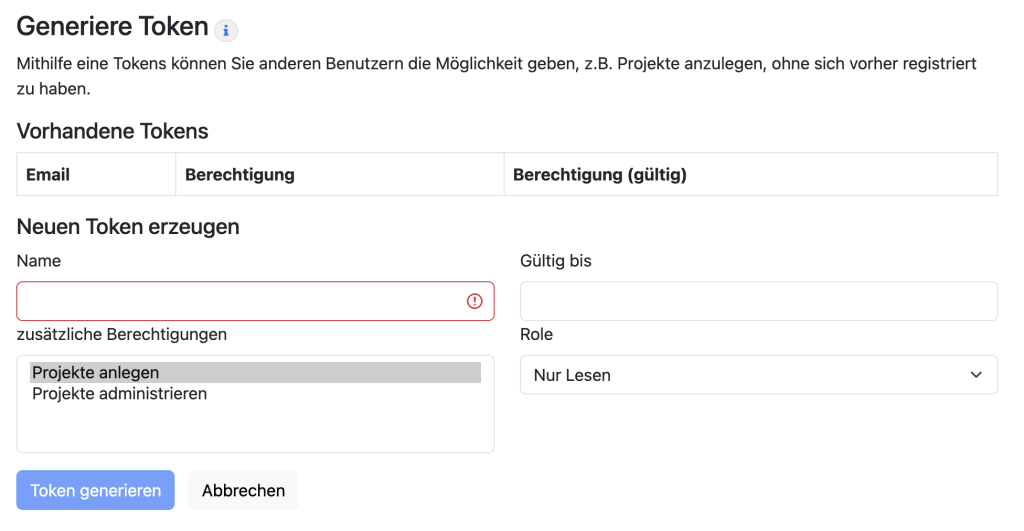Click the Vorhandene Tokens heading
Screen dimensions: 1024x531
point(113,131)
